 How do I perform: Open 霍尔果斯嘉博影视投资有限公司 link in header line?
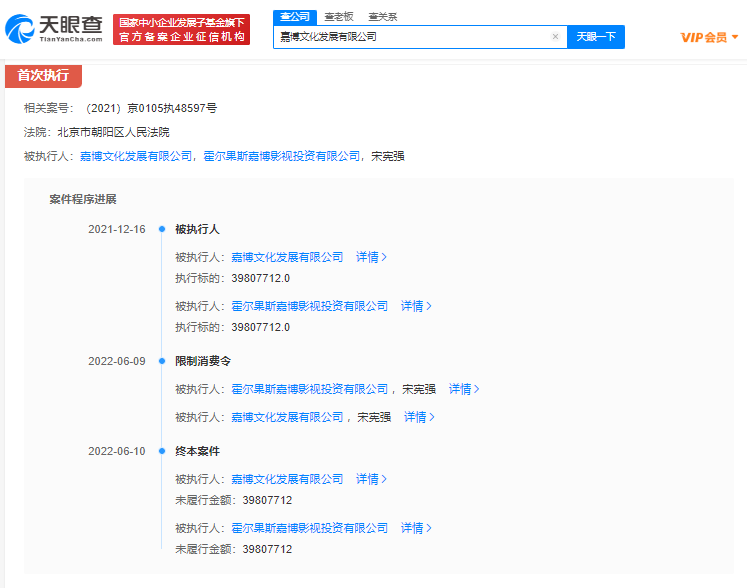[x=282, y=156]
